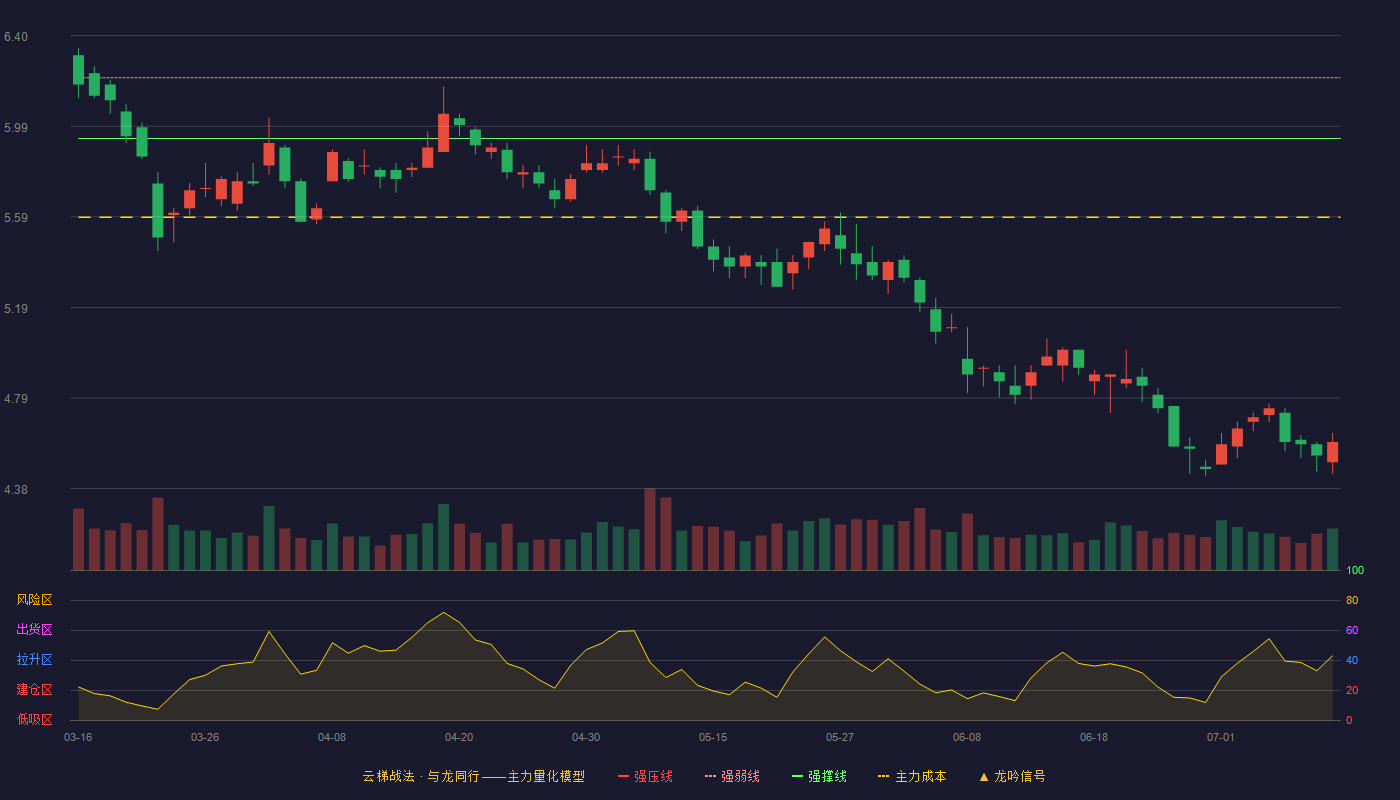This screenshot has width=1400, height=800.
Task: Toggle the 强撑线 legend entry
Action: coord(819,776)
